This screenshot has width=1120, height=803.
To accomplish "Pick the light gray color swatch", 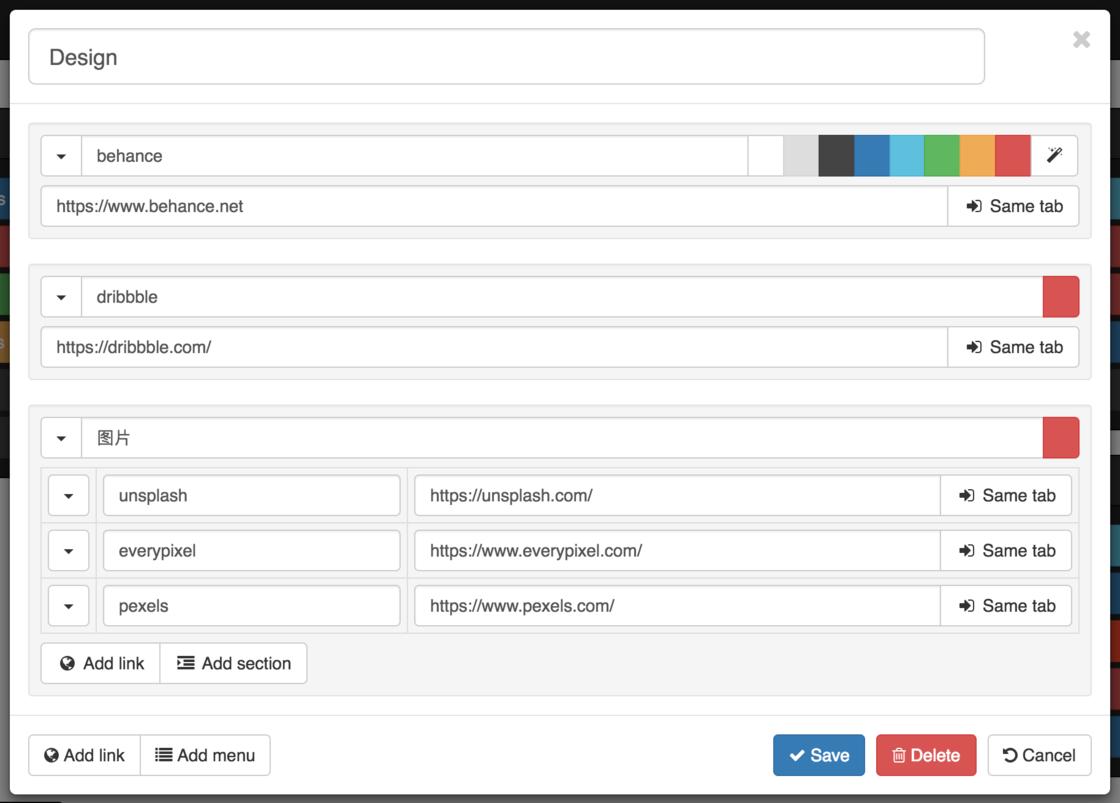I will (x=801, y=156).
